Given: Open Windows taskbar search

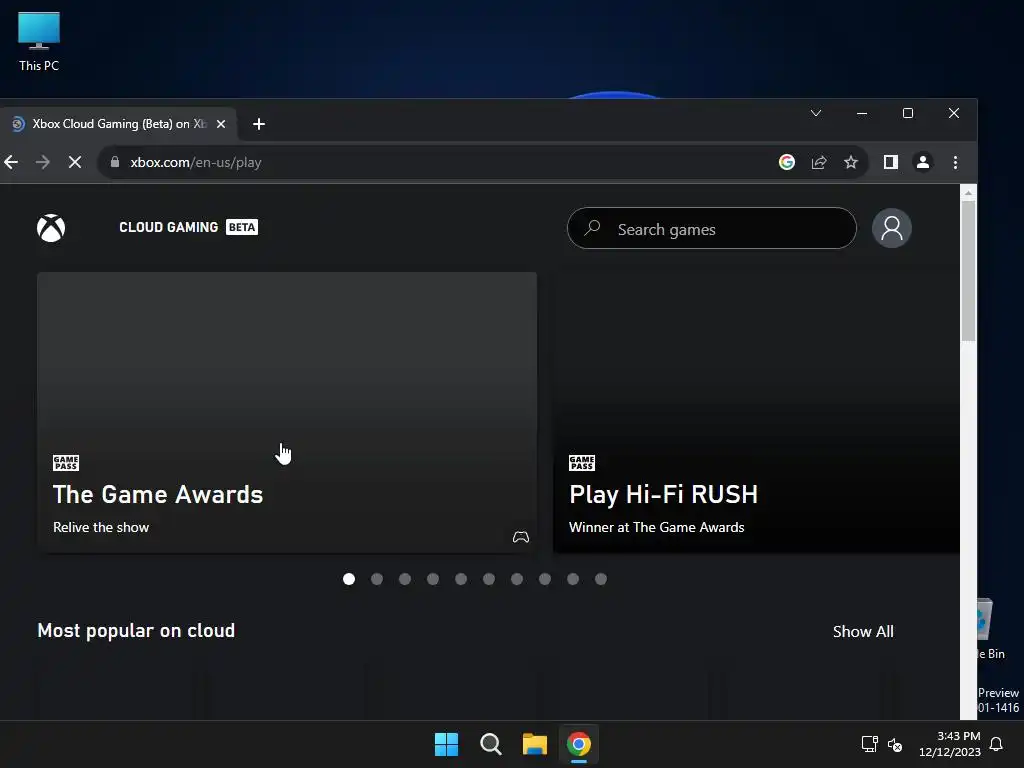Looking at the screenshot, I should click(x=490, y=744).
